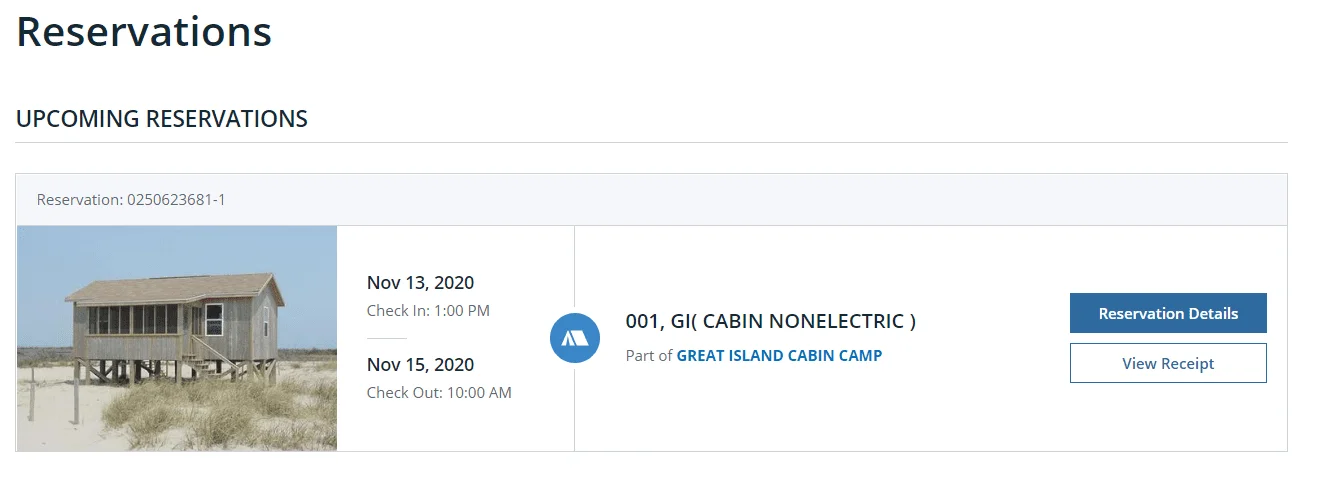Screen dimensions: 1340x498
Task: Click the short divider between the dates
Action: point(387,338)
